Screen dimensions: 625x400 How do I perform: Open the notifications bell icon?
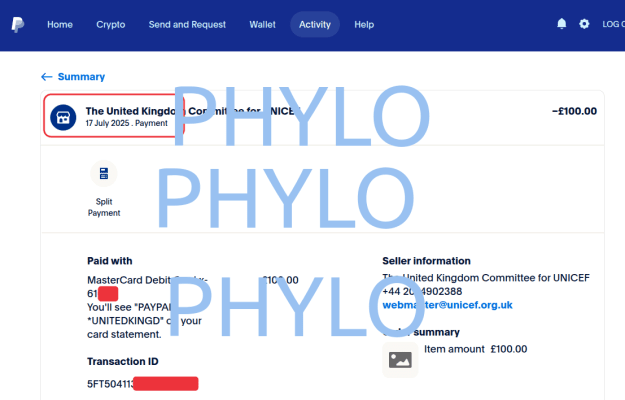pyautogui.click(x=562, y=24)
